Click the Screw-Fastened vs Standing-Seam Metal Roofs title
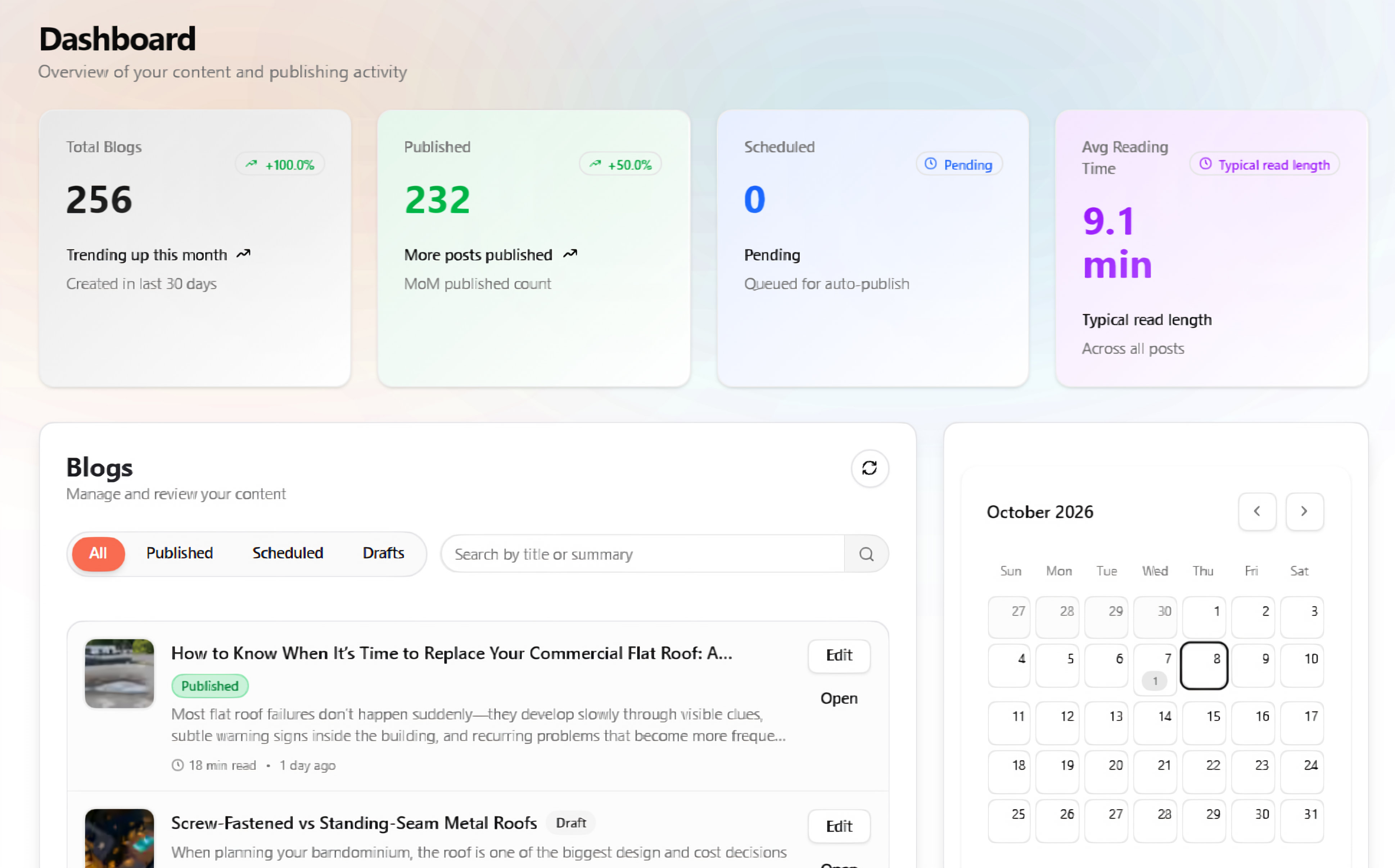 pyautogui.click(x=354, y=823)
